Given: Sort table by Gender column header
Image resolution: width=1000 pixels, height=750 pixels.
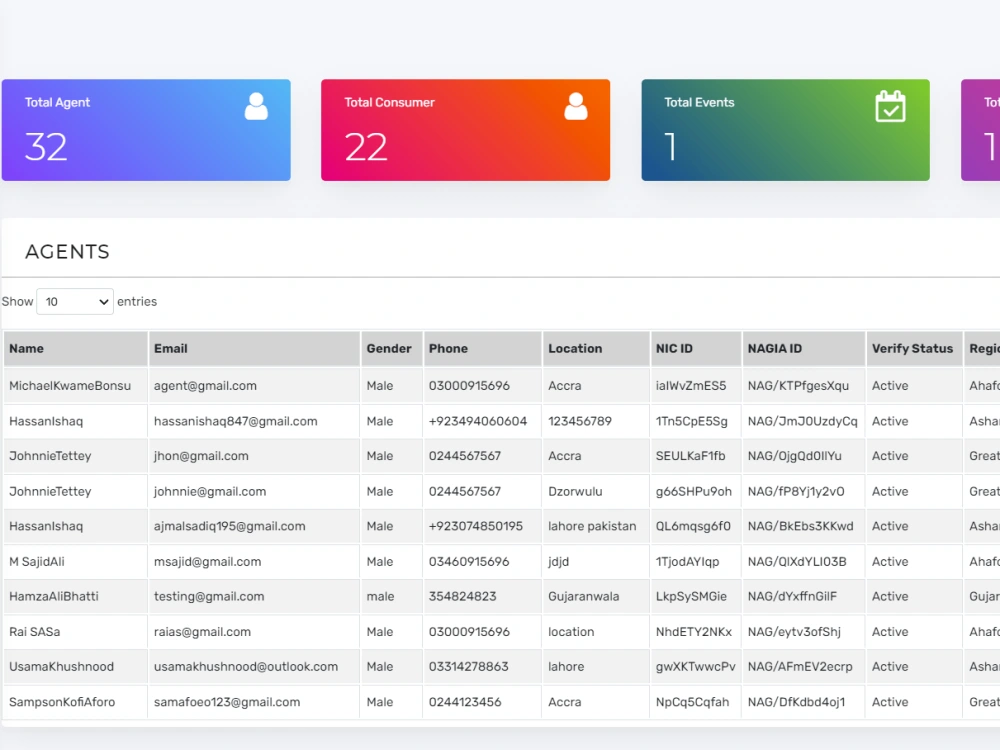Looking at the screenshot, I should pyautogui.click(x=392, y=349).
